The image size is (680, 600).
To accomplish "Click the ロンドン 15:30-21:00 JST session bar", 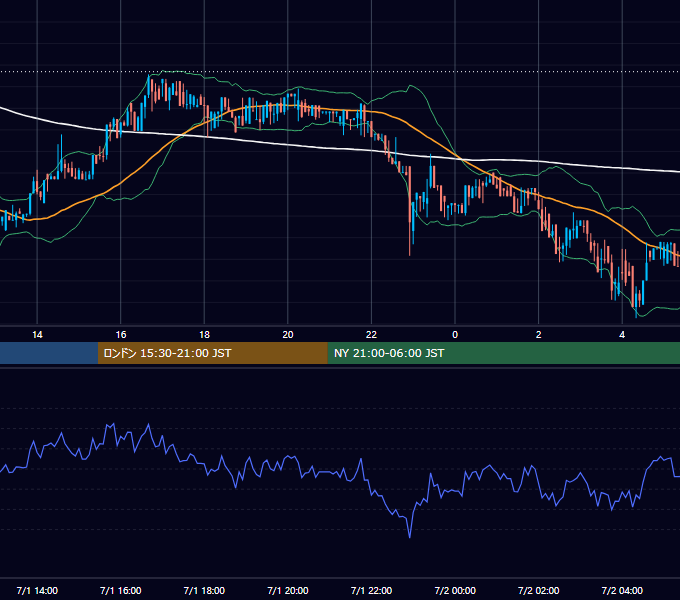I will click(x=212, y=353).
